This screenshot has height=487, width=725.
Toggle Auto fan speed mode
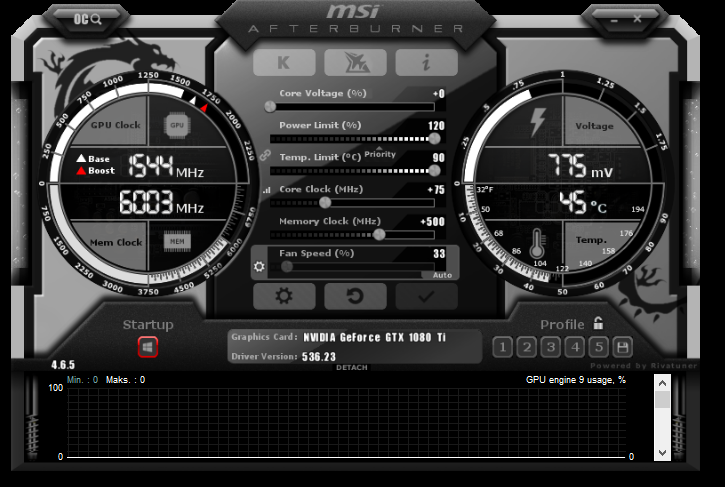pos(442,275)
